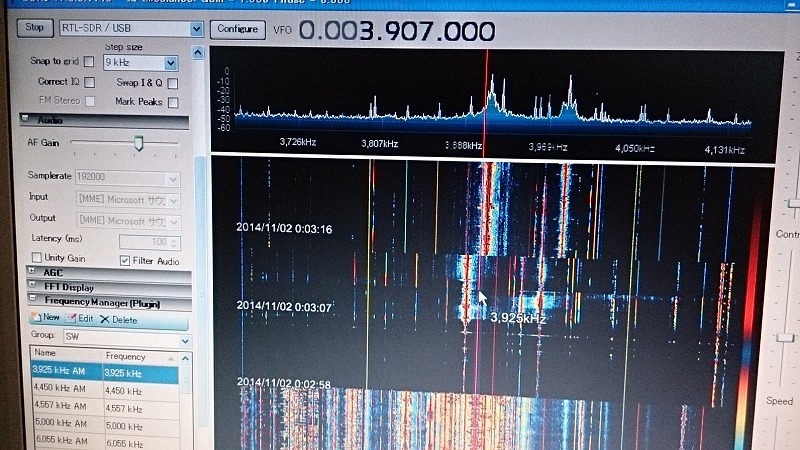Expand the AGC panel
This screenshot has height=450, width=800.
[109, 272]
